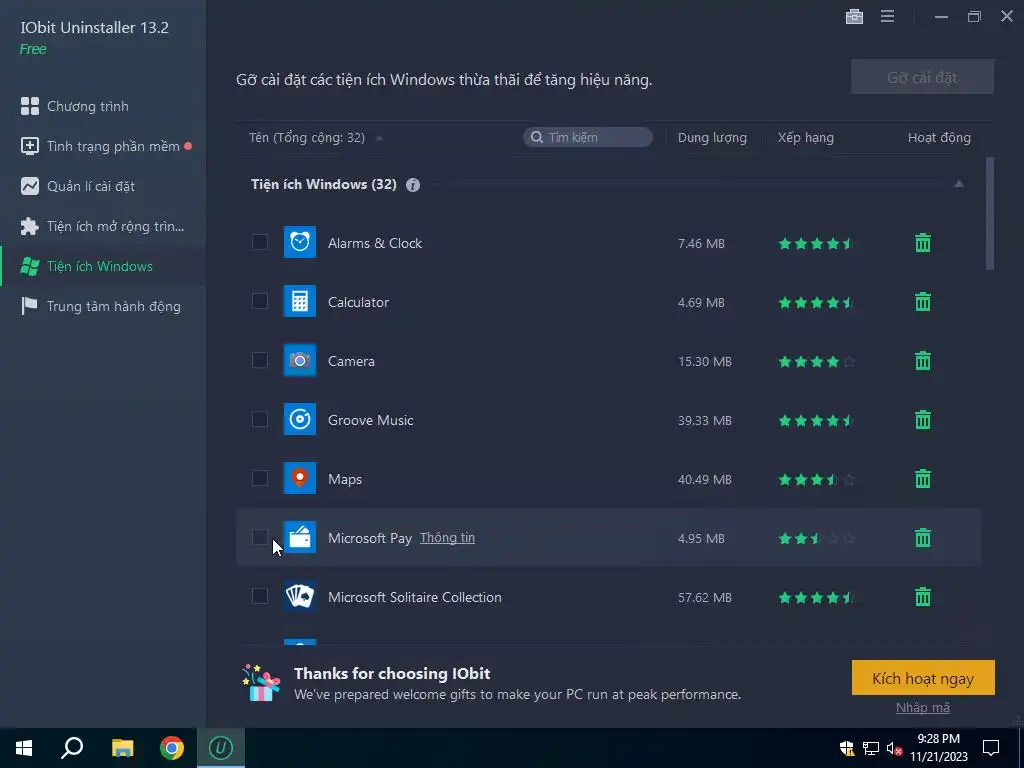
Task: Click the 15.30 MB size value
Action: (x=704, y=361)
